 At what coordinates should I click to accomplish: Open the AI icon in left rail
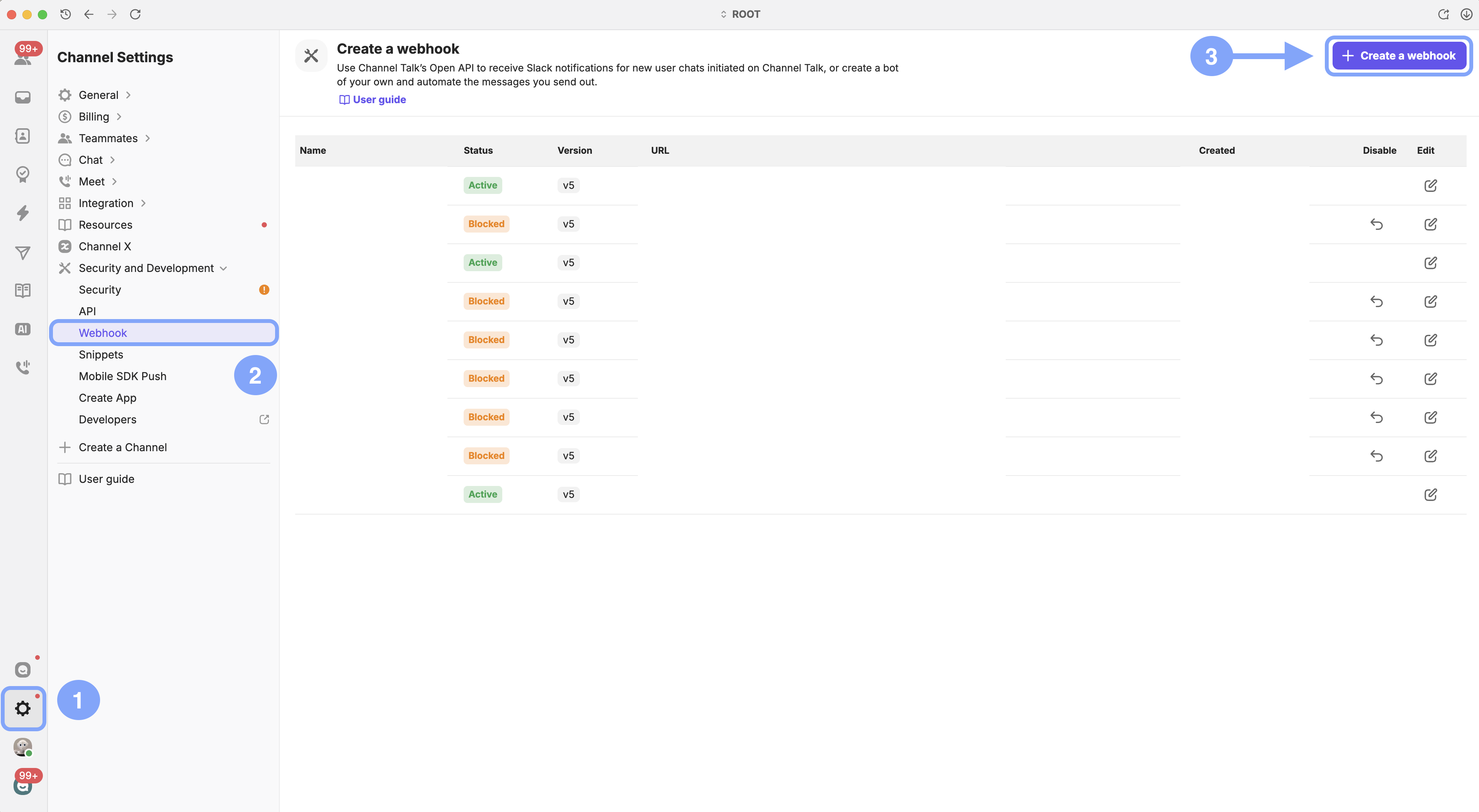(23, 329)
